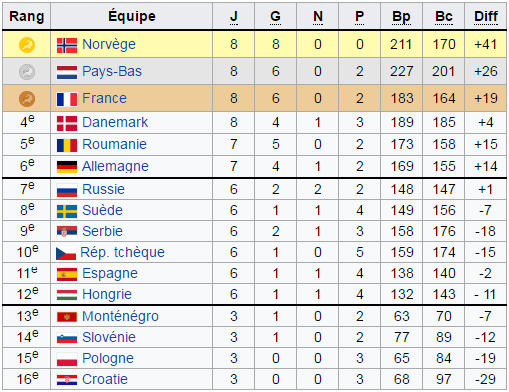
Task: Click the Équipe column header
Action: [x=132, y=16]
